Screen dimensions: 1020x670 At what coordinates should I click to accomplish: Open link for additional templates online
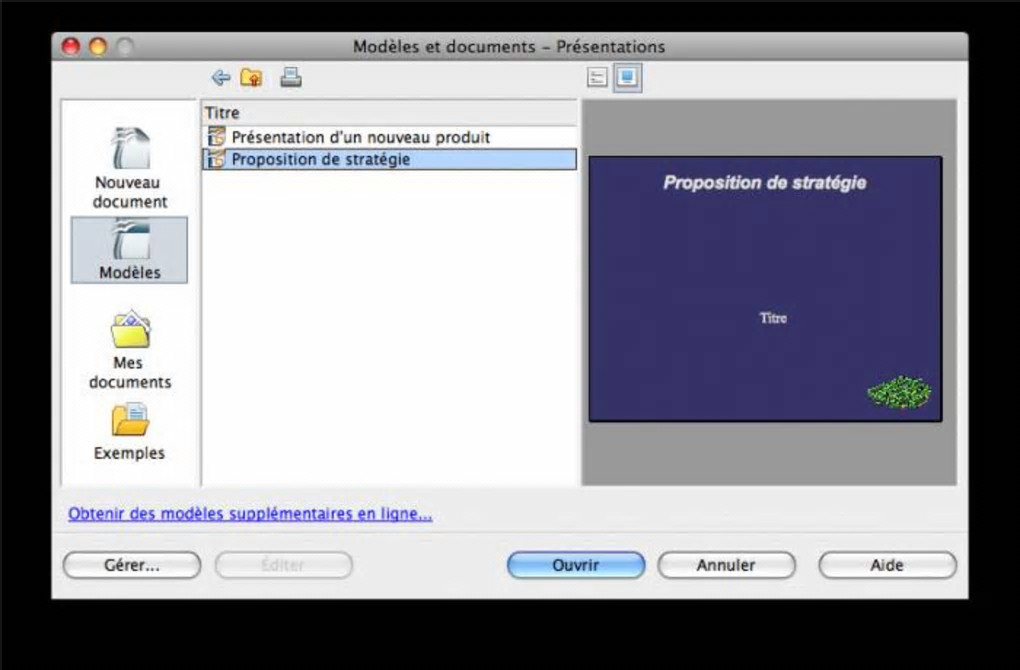coord(250,514)
